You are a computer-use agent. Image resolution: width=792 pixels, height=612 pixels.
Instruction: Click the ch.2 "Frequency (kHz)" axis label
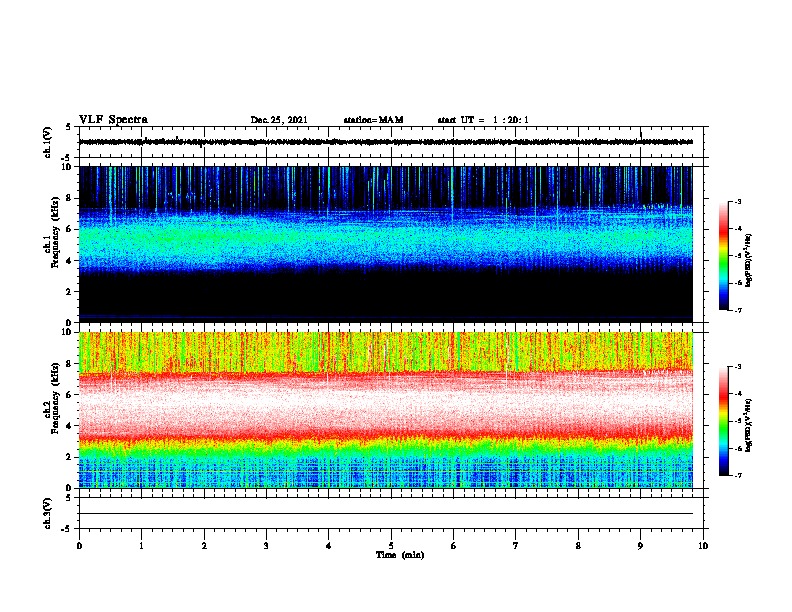coord(56,398)
